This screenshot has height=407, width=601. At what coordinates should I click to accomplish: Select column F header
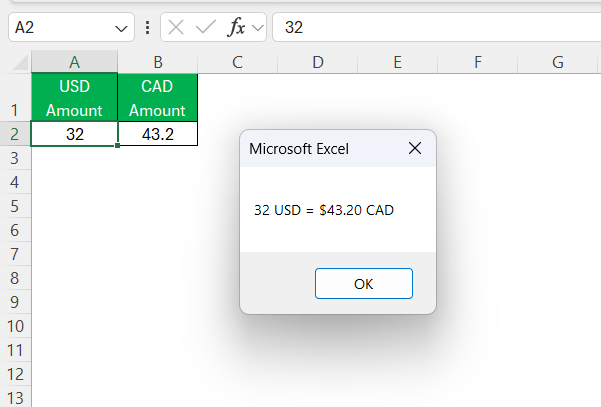tap(478, 62)
